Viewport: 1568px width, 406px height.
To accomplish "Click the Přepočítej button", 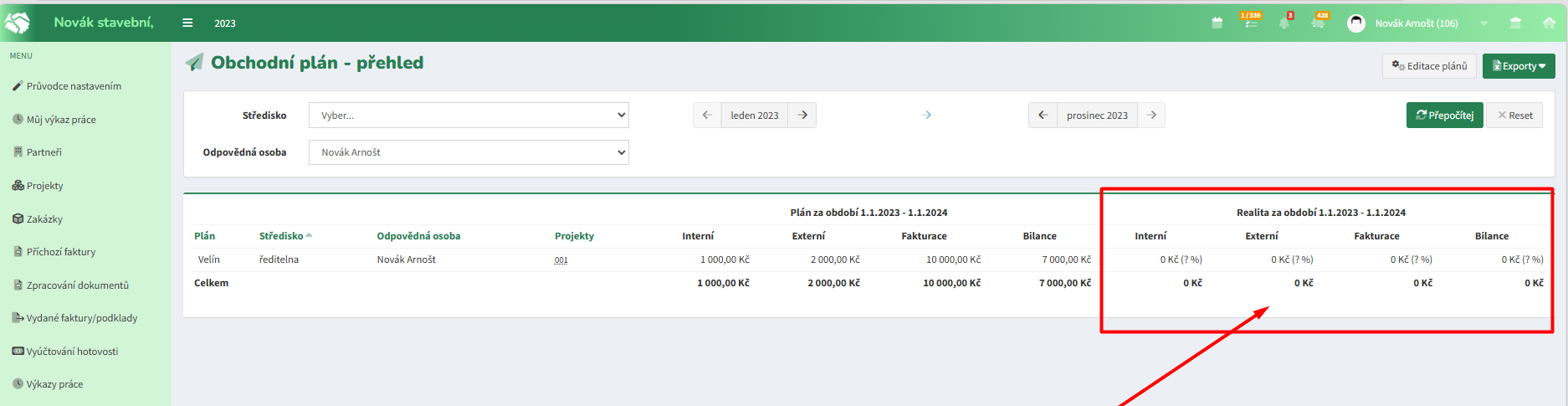I will click(x=1445, y=116).
